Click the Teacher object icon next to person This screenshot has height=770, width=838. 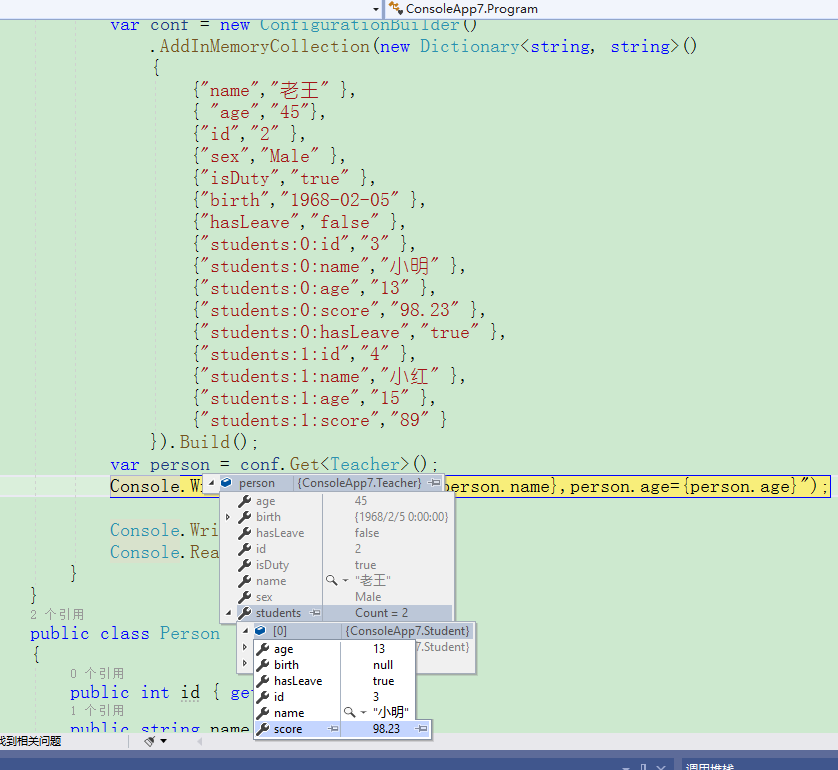(227, 483)
